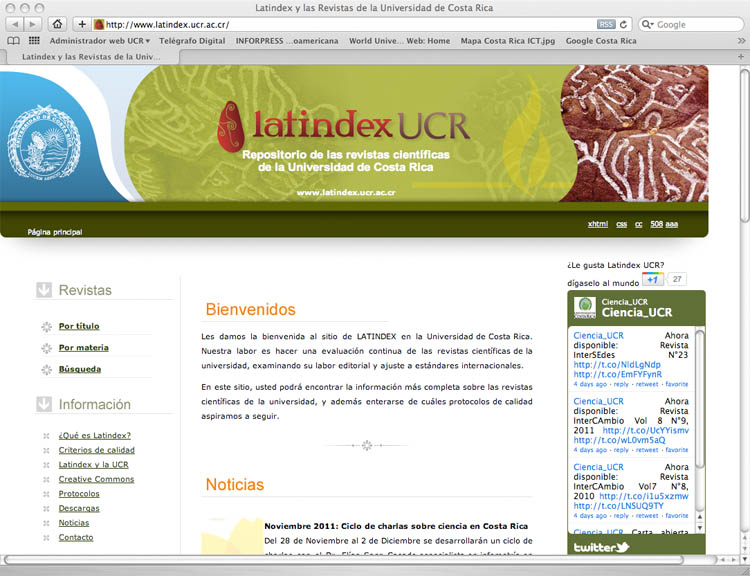
Task: Open Noticias sidebar link
Action: pos(74,523)
